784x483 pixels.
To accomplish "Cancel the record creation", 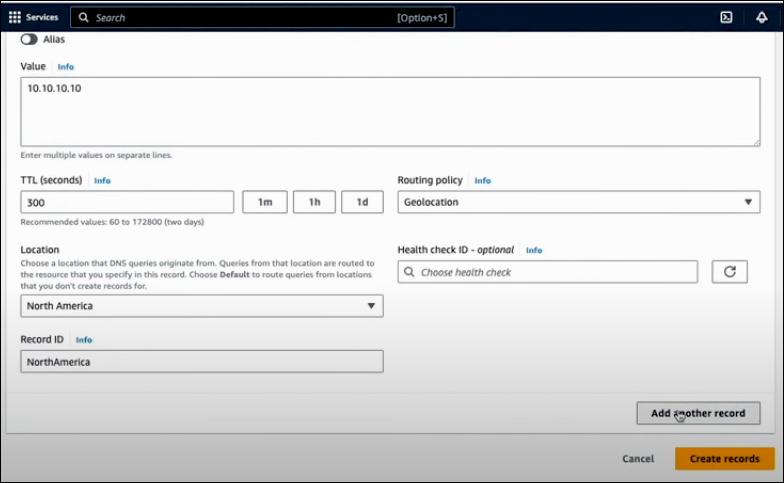I will 638,458.
